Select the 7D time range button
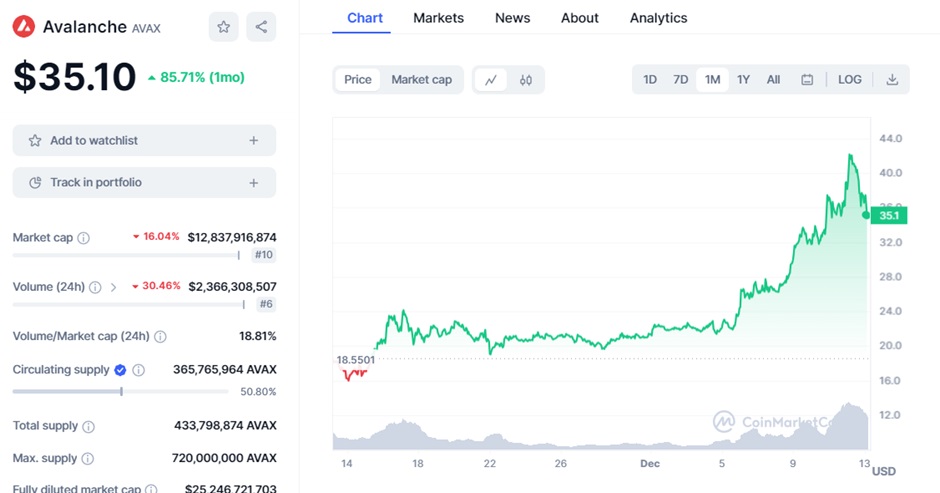 click(x=680, y=80)
